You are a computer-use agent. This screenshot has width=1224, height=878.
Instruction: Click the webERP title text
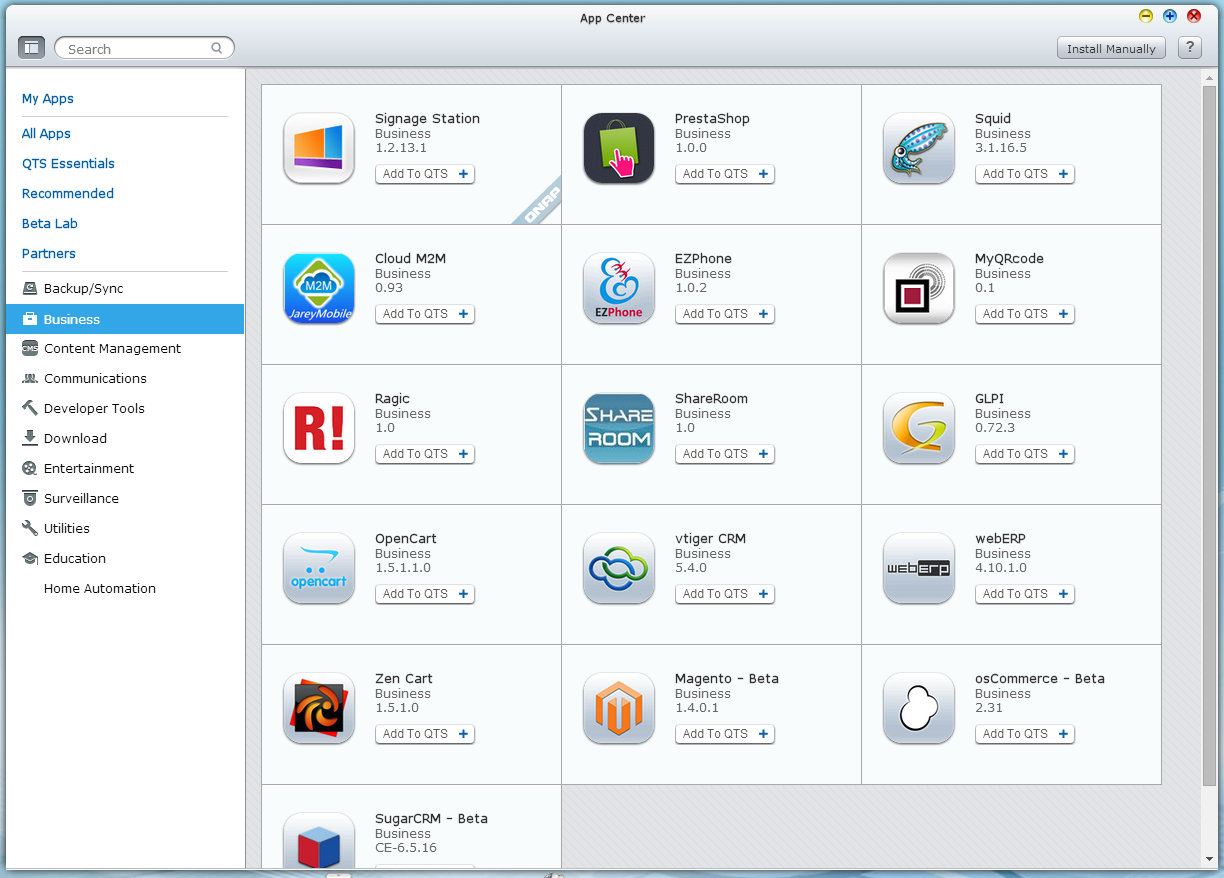1000,538
